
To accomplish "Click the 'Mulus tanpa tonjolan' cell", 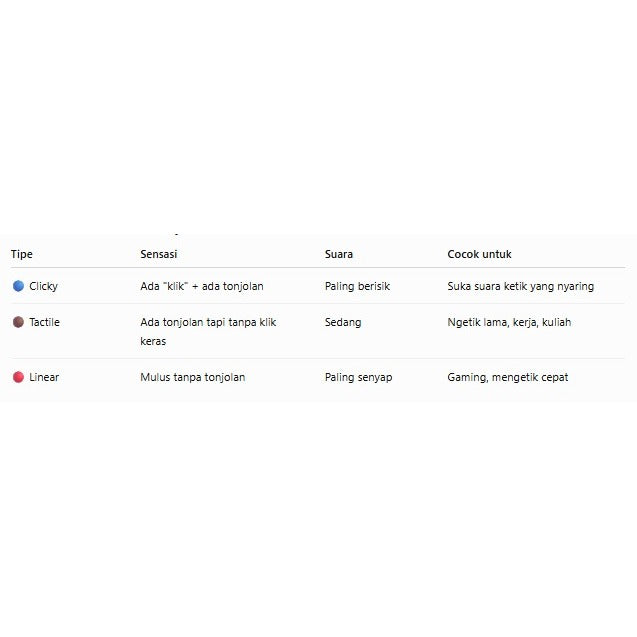I will click(193, 377).
